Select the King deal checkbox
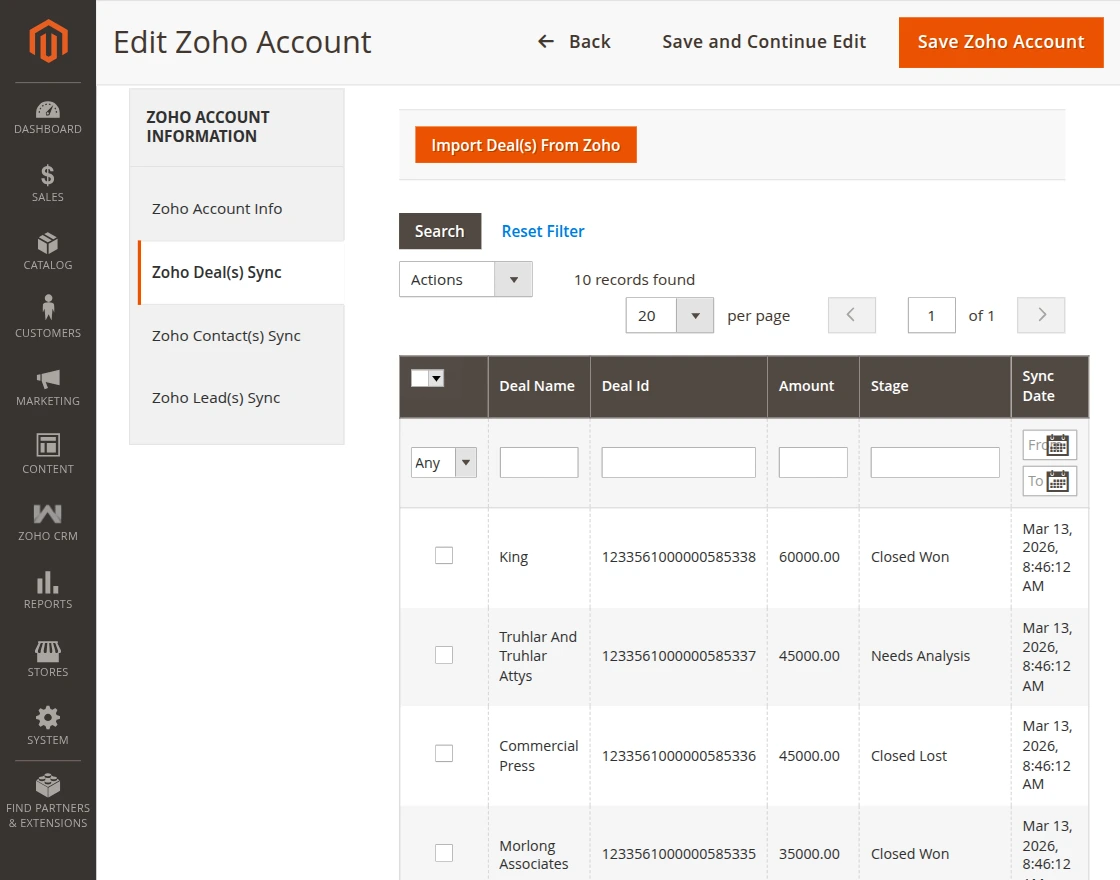The image size is (1120, 880). [x=444, y=555]
